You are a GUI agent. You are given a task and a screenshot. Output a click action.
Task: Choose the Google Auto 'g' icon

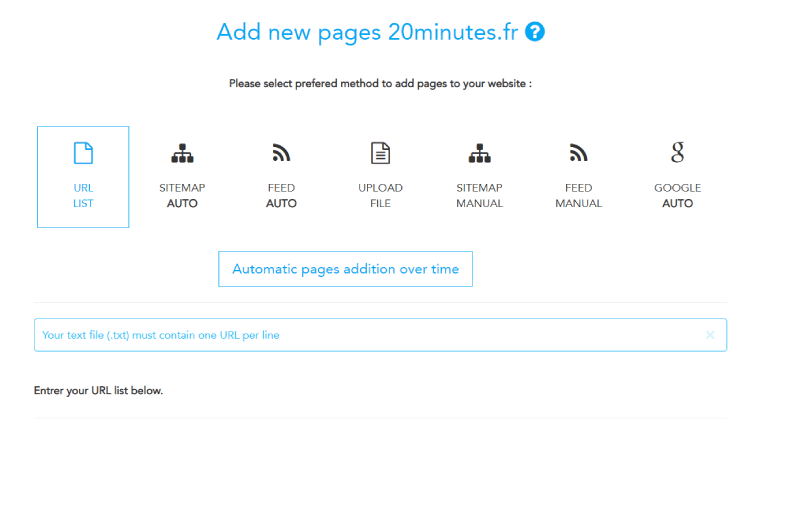(x=678, y=152)
